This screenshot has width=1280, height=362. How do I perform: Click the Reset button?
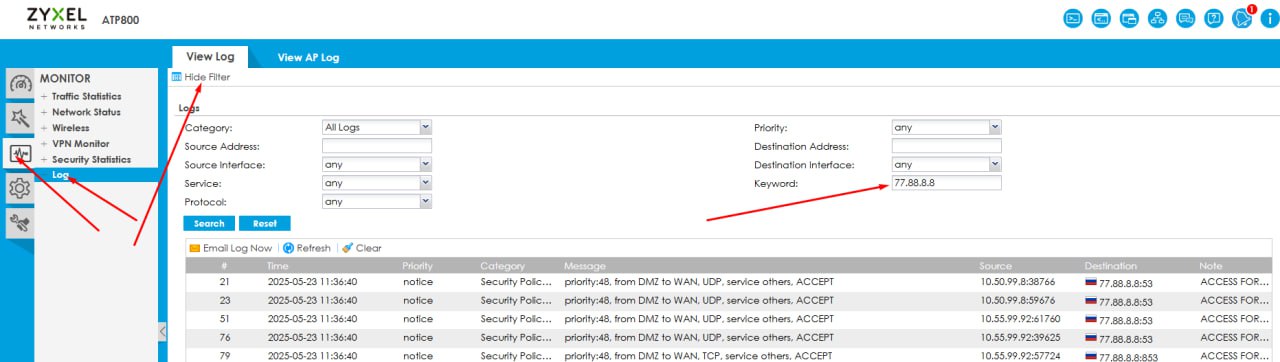[x=265, y=223]
